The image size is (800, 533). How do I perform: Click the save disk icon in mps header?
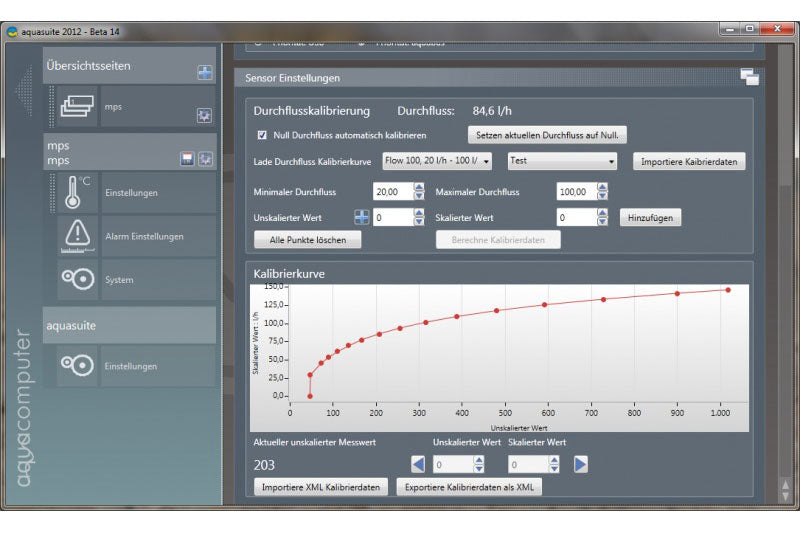pos(187,159)
